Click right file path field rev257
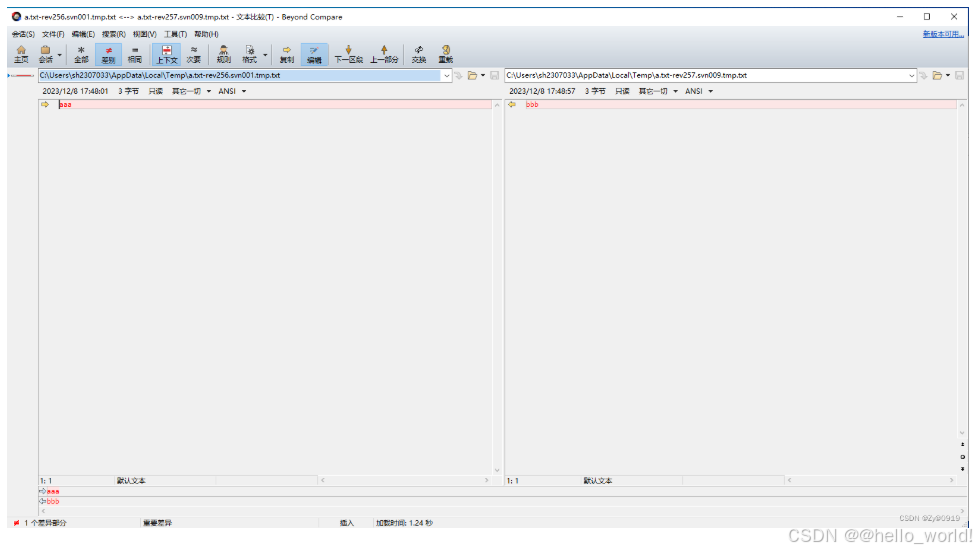The image size is (977, 553). pos(705,75)
